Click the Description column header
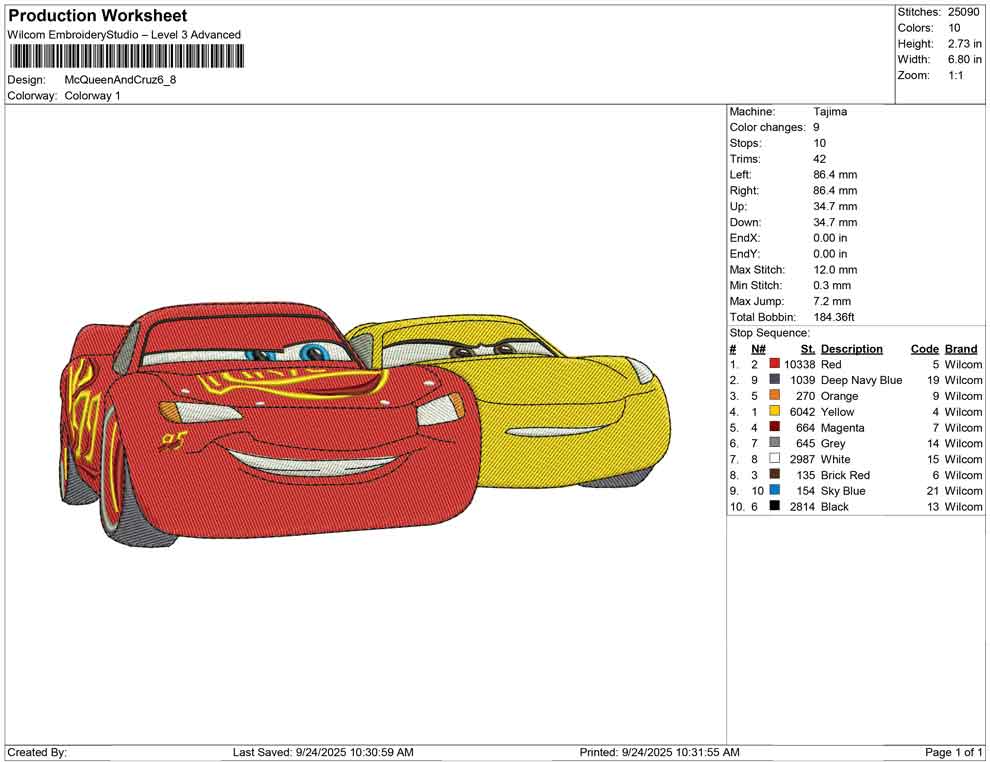Image resolution: width=990 pixels, height=762 pixels. coord(851,349)
